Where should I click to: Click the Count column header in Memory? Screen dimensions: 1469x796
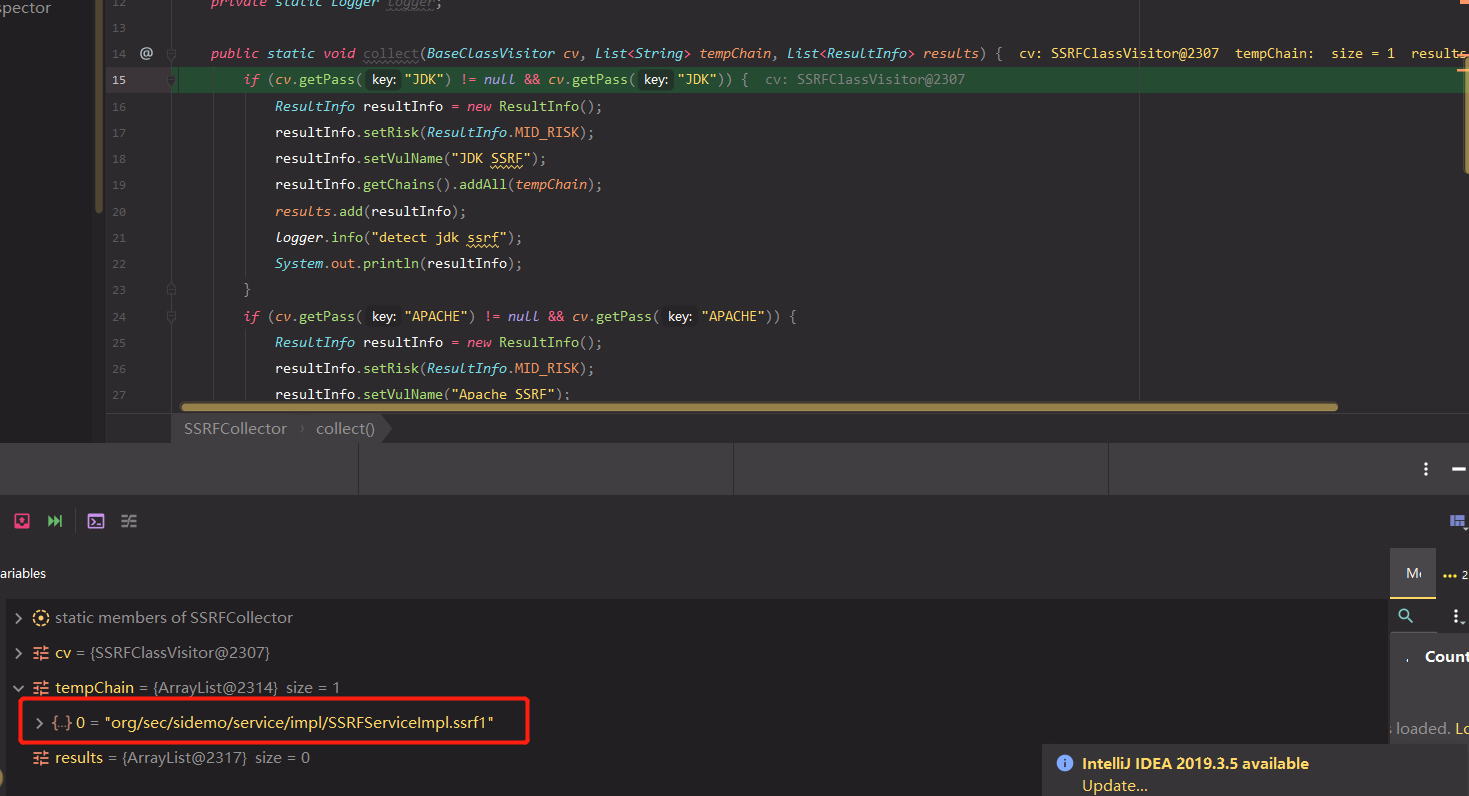pos(1446,657)
